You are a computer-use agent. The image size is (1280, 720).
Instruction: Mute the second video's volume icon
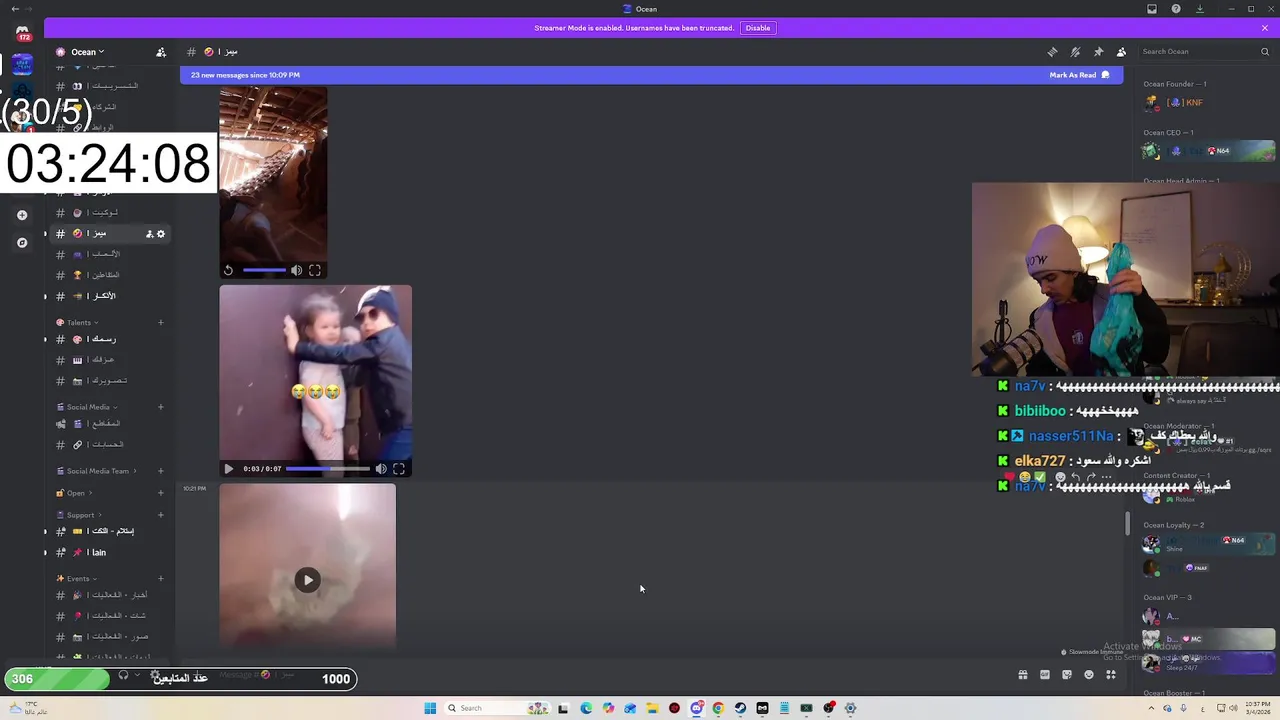tap(381, 469)
